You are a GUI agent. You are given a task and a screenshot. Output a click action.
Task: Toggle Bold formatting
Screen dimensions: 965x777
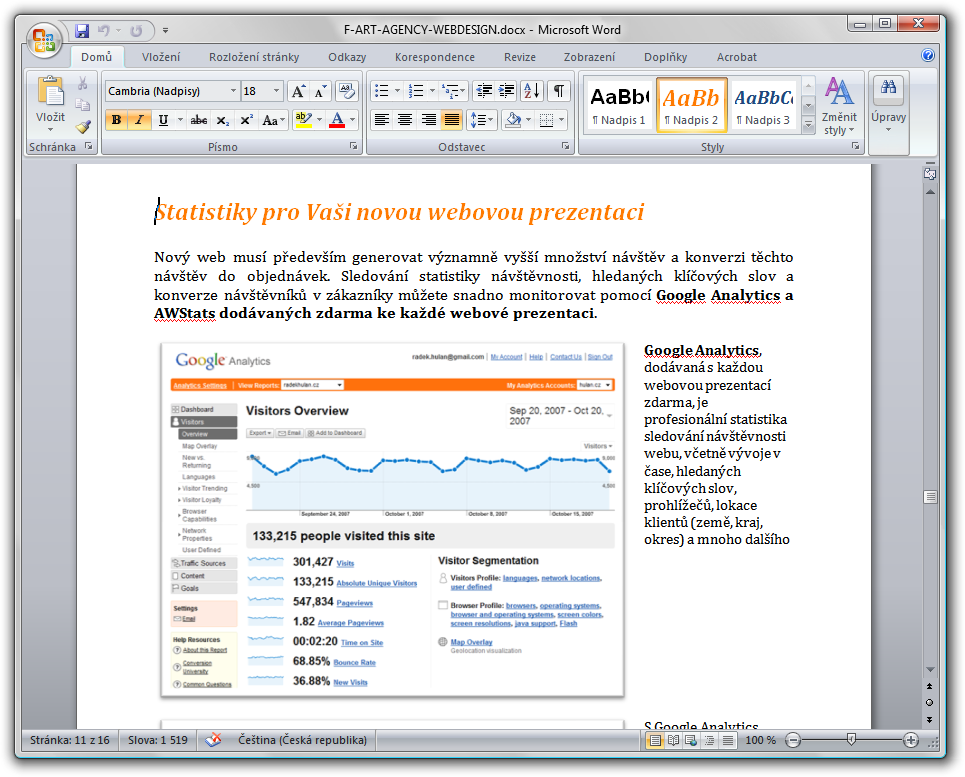[116, 120]
